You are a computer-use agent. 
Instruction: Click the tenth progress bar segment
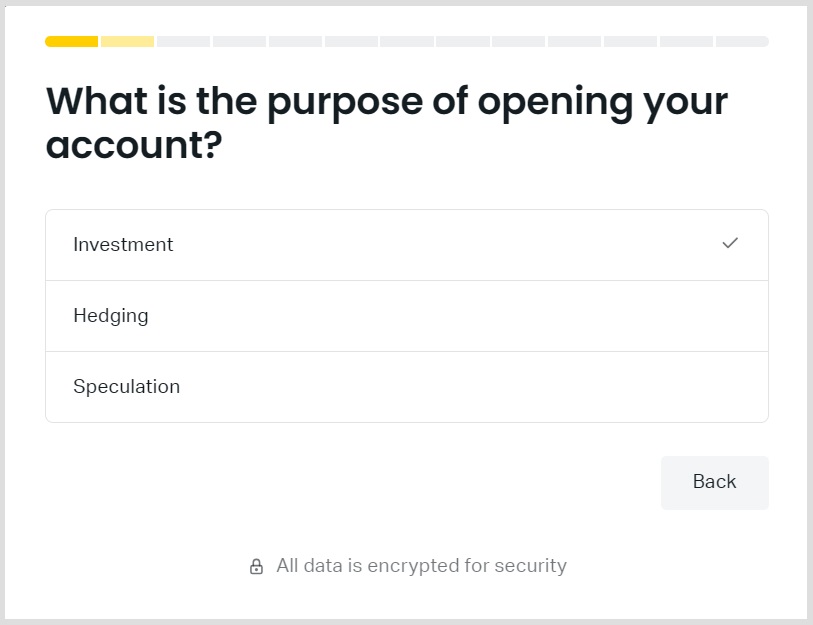click(575, 41)
